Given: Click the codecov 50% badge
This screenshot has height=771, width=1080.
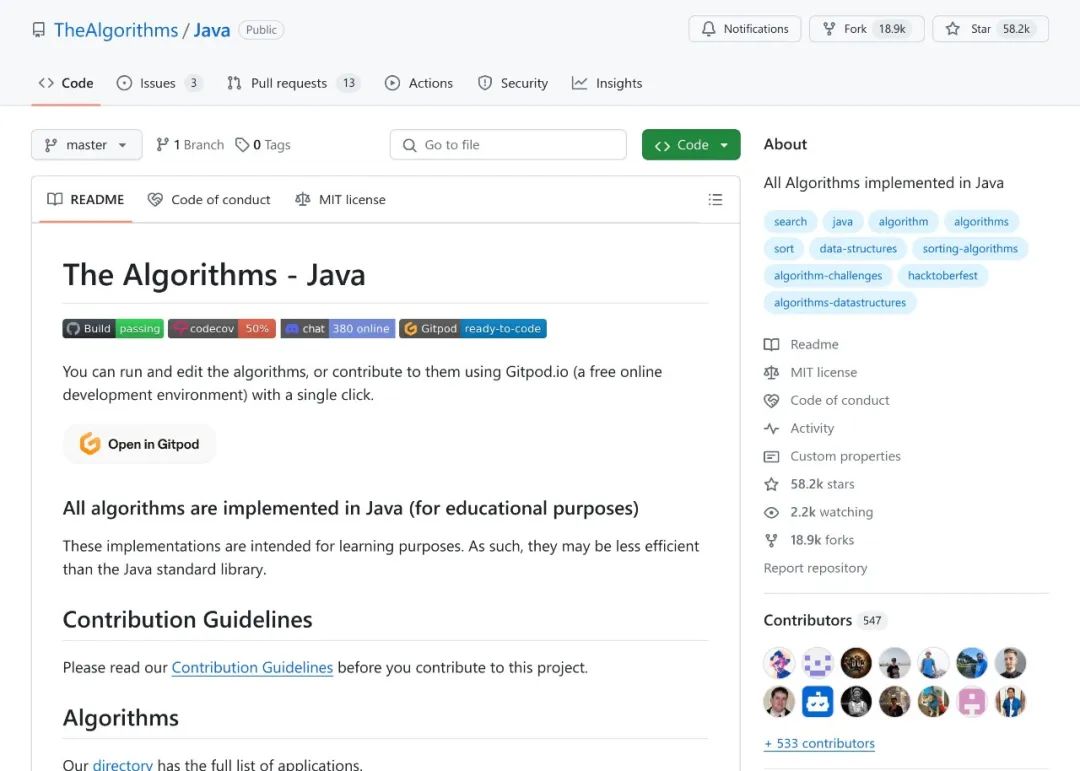Looking at the screenshot, I should tap(222, 329).
